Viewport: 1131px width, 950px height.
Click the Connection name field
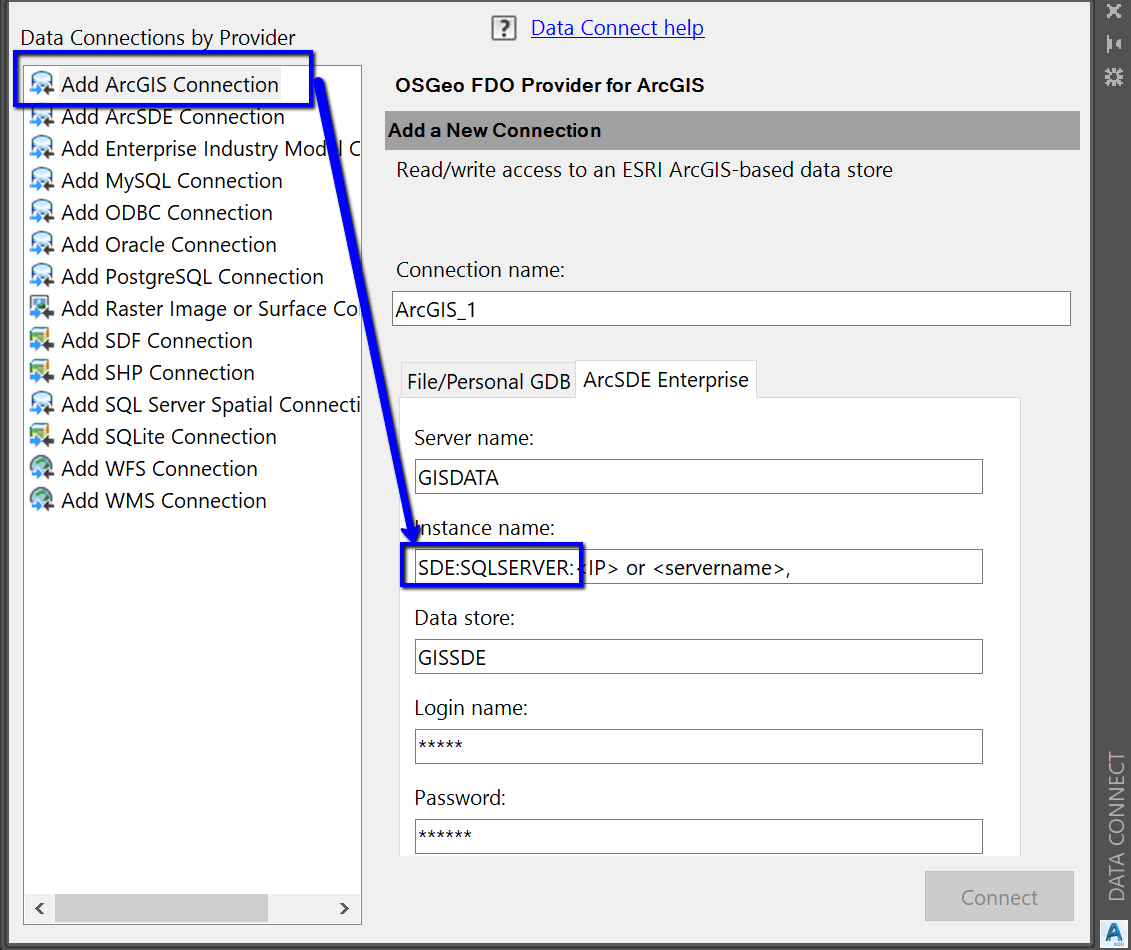[731, 309]
